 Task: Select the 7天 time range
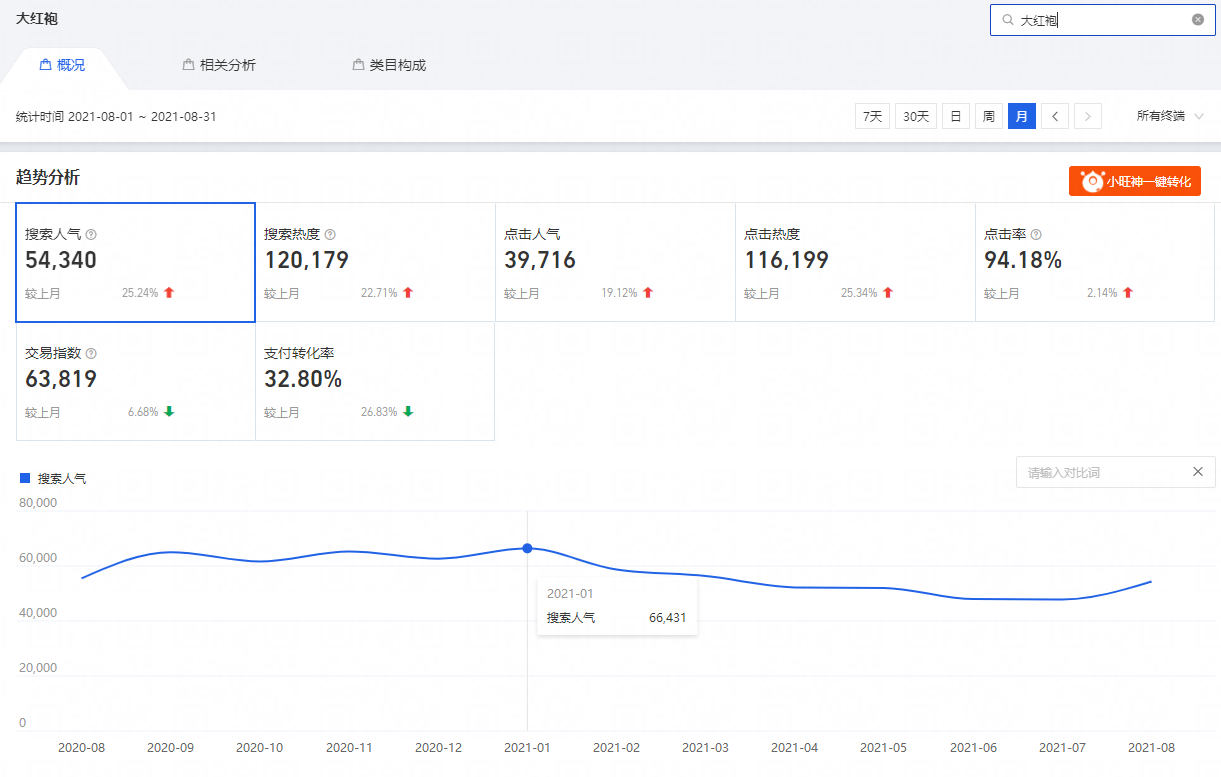click(x=872, y=116)
